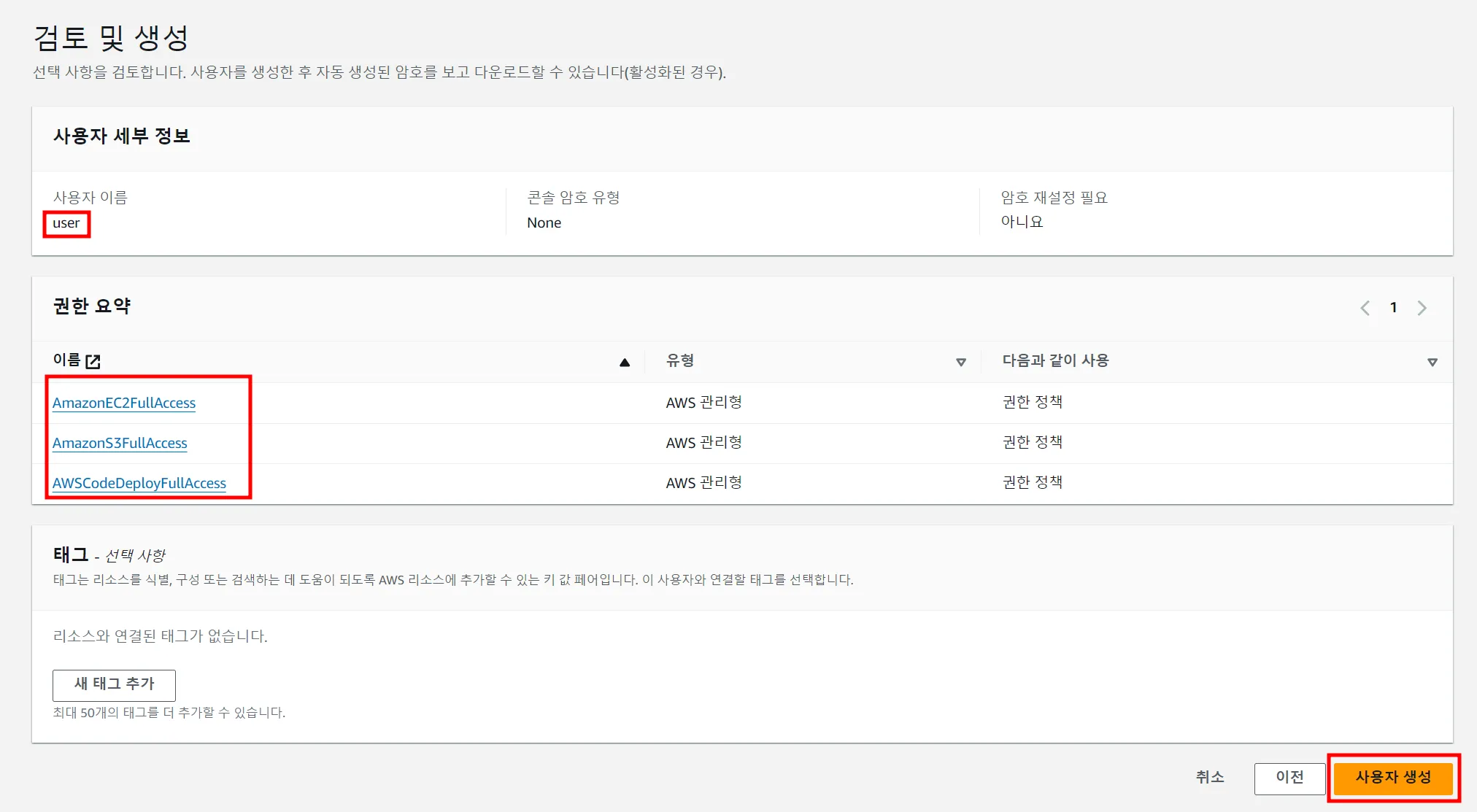This screenshot has height=812, width=1477.
Task: Click the '검토 및 생성' page title
Action: tap(111, 38)
